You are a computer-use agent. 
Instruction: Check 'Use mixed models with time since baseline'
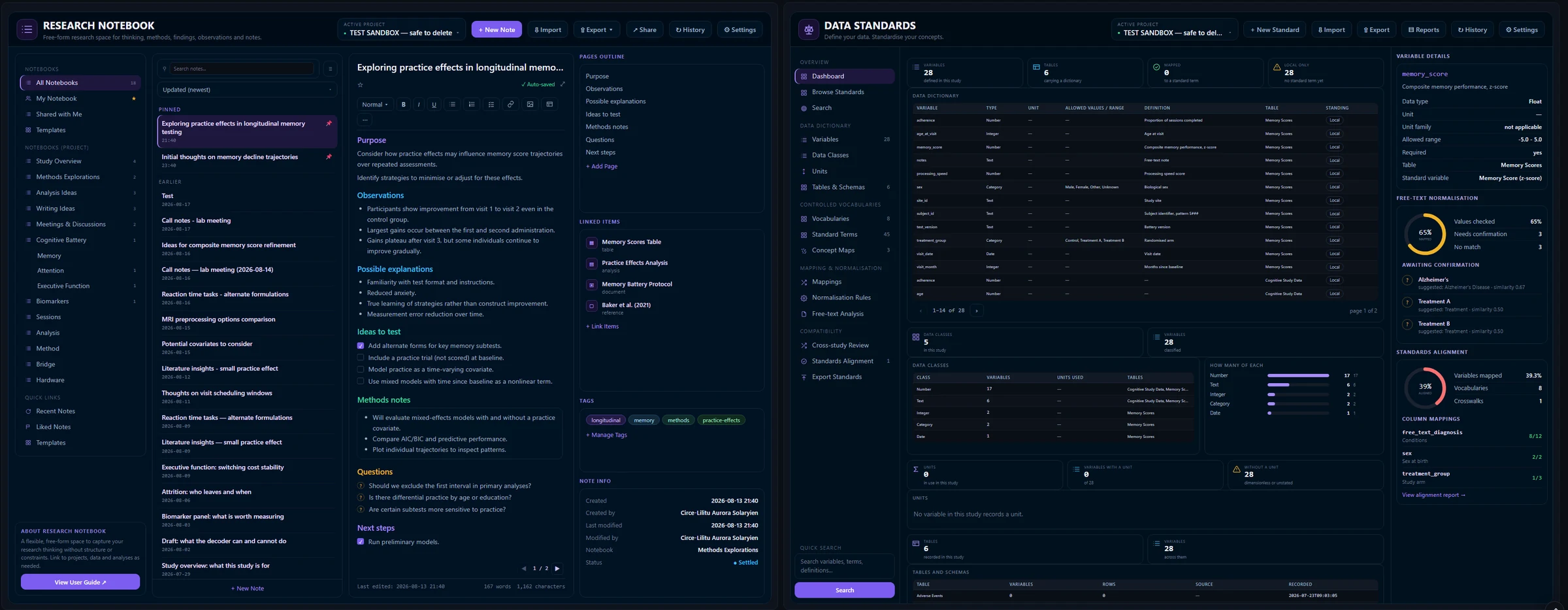click(361, 381)
